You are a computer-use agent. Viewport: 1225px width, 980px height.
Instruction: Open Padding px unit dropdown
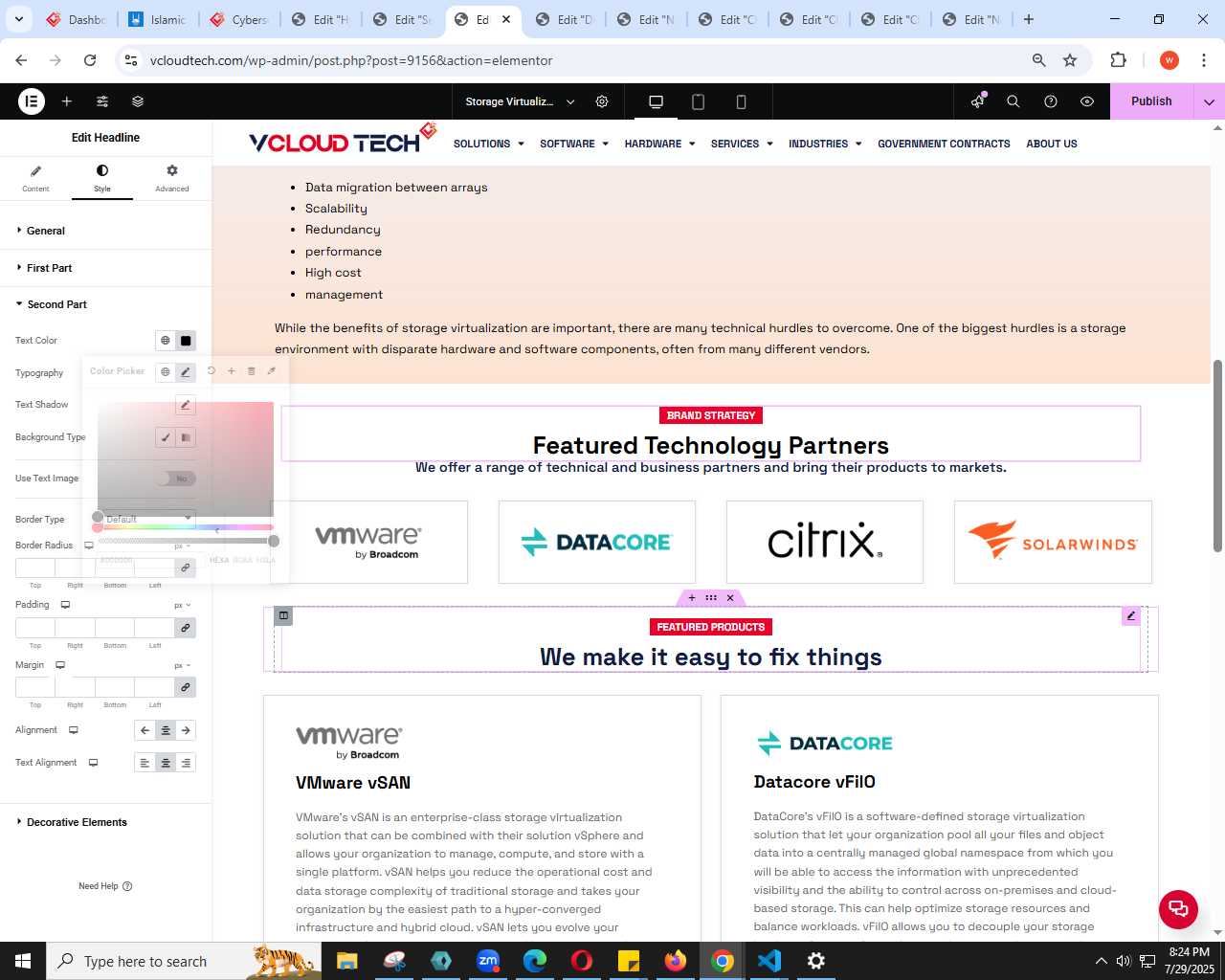click(x=182, y=606)
